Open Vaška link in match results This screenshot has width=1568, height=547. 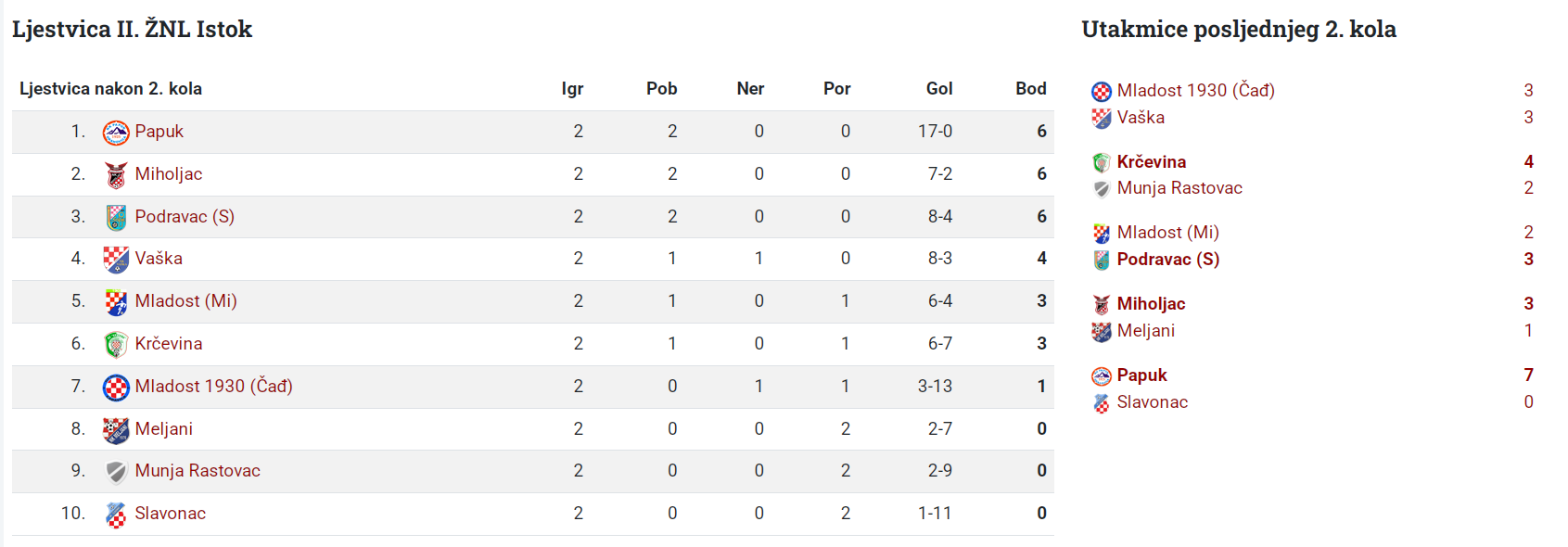1141,118
